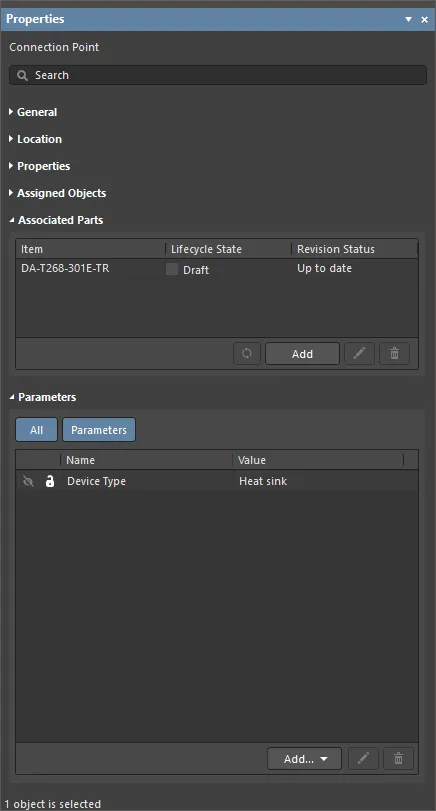Screen dimensions: 436x811
Task: Click the trash icon in Parameters section
Action: 398,759
